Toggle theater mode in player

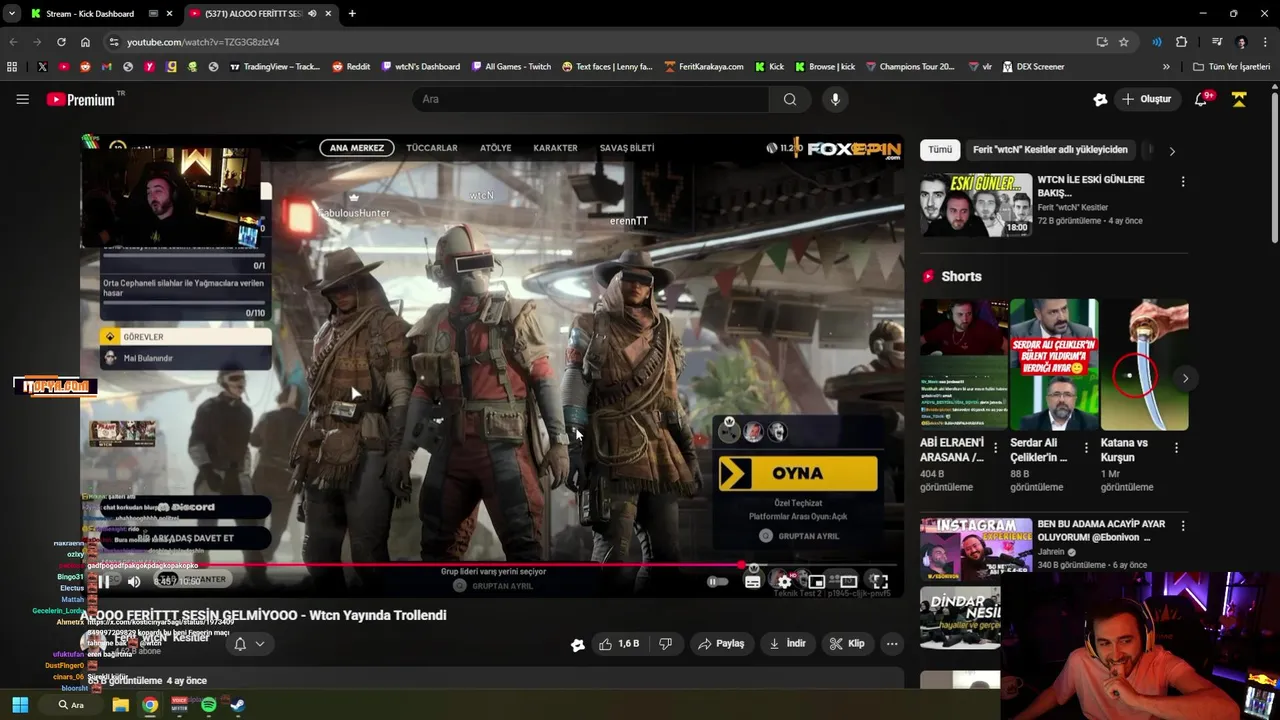tap(848, 581)
